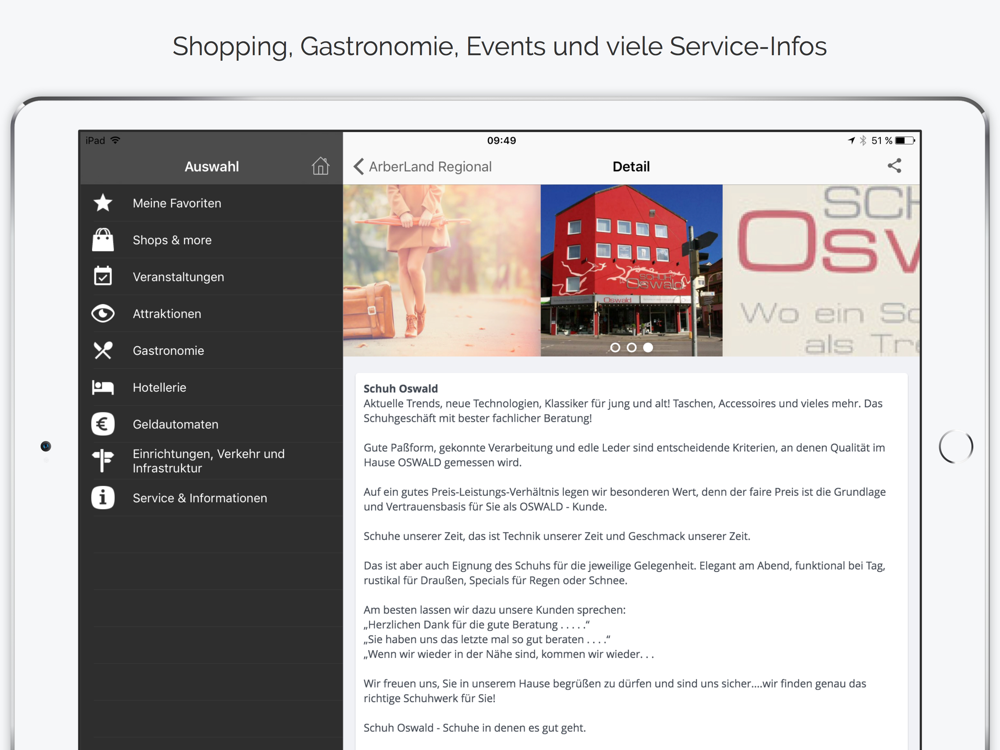Select Geldautomaten label in the sidebar

click(x=175, y=424)
